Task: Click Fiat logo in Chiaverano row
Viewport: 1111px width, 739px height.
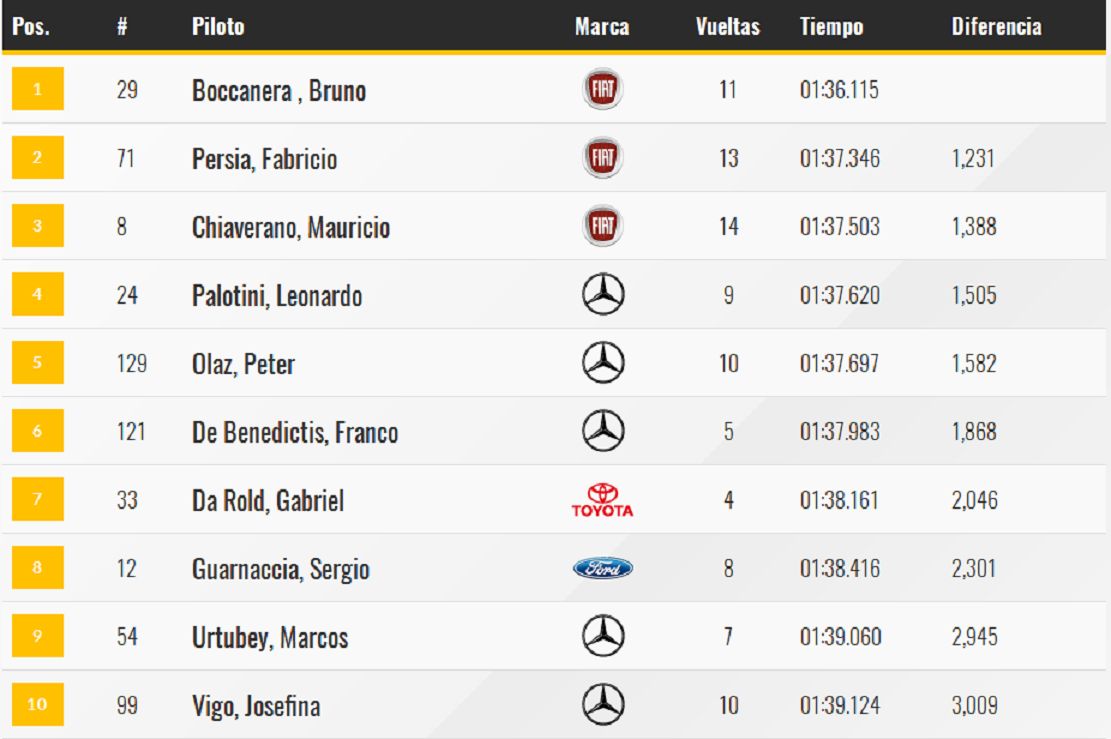Action: pyautogui.click(x=602, y=226)
